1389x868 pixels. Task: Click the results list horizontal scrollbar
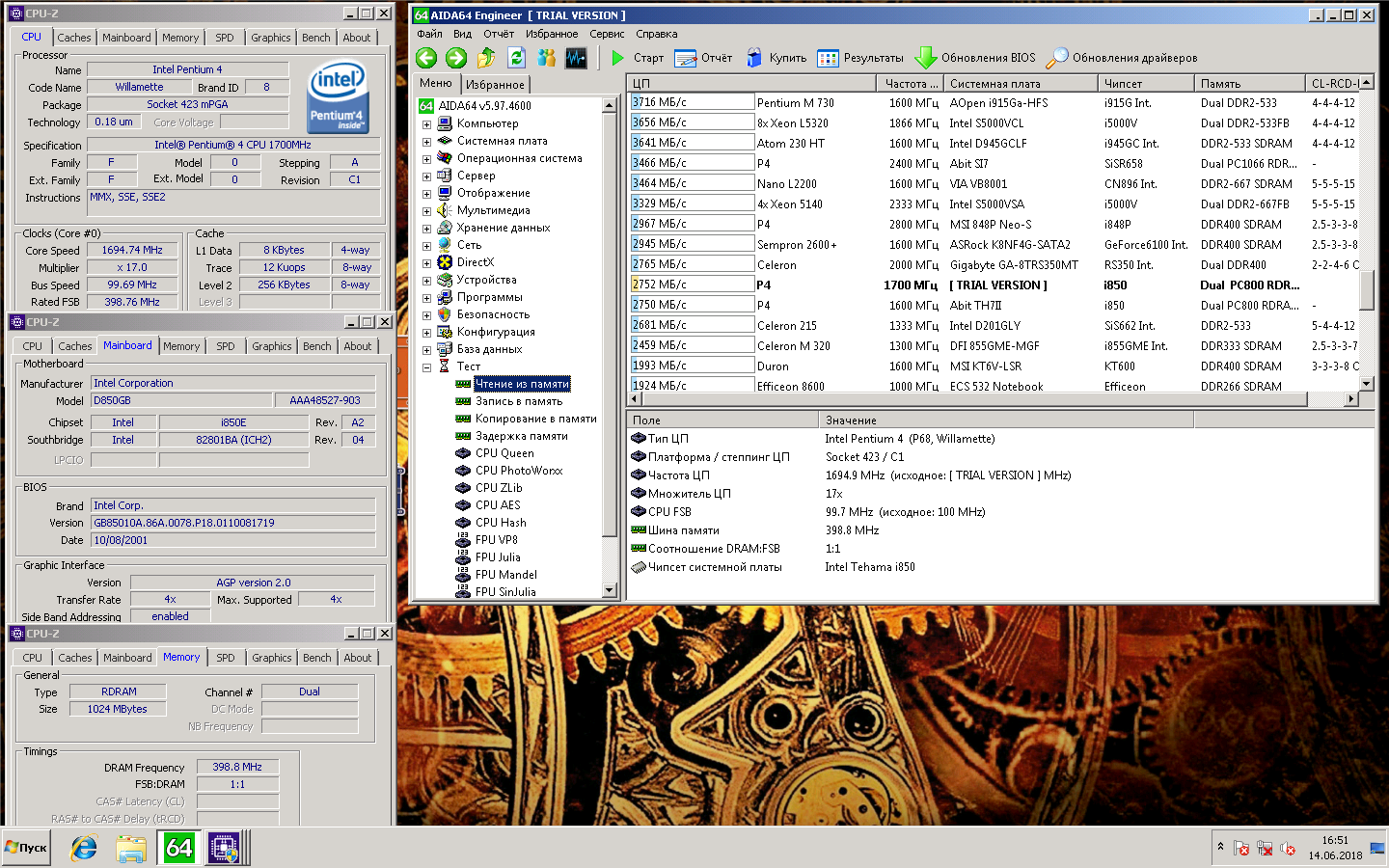[994, 398]
